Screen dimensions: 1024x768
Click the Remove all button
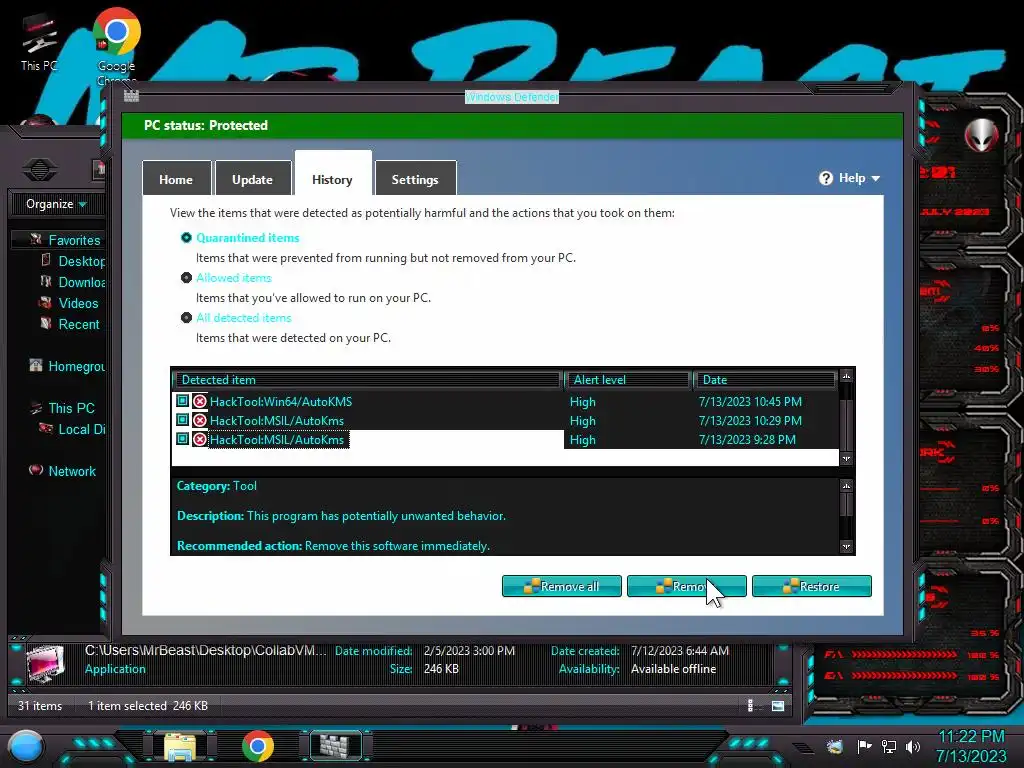(562, 586)
